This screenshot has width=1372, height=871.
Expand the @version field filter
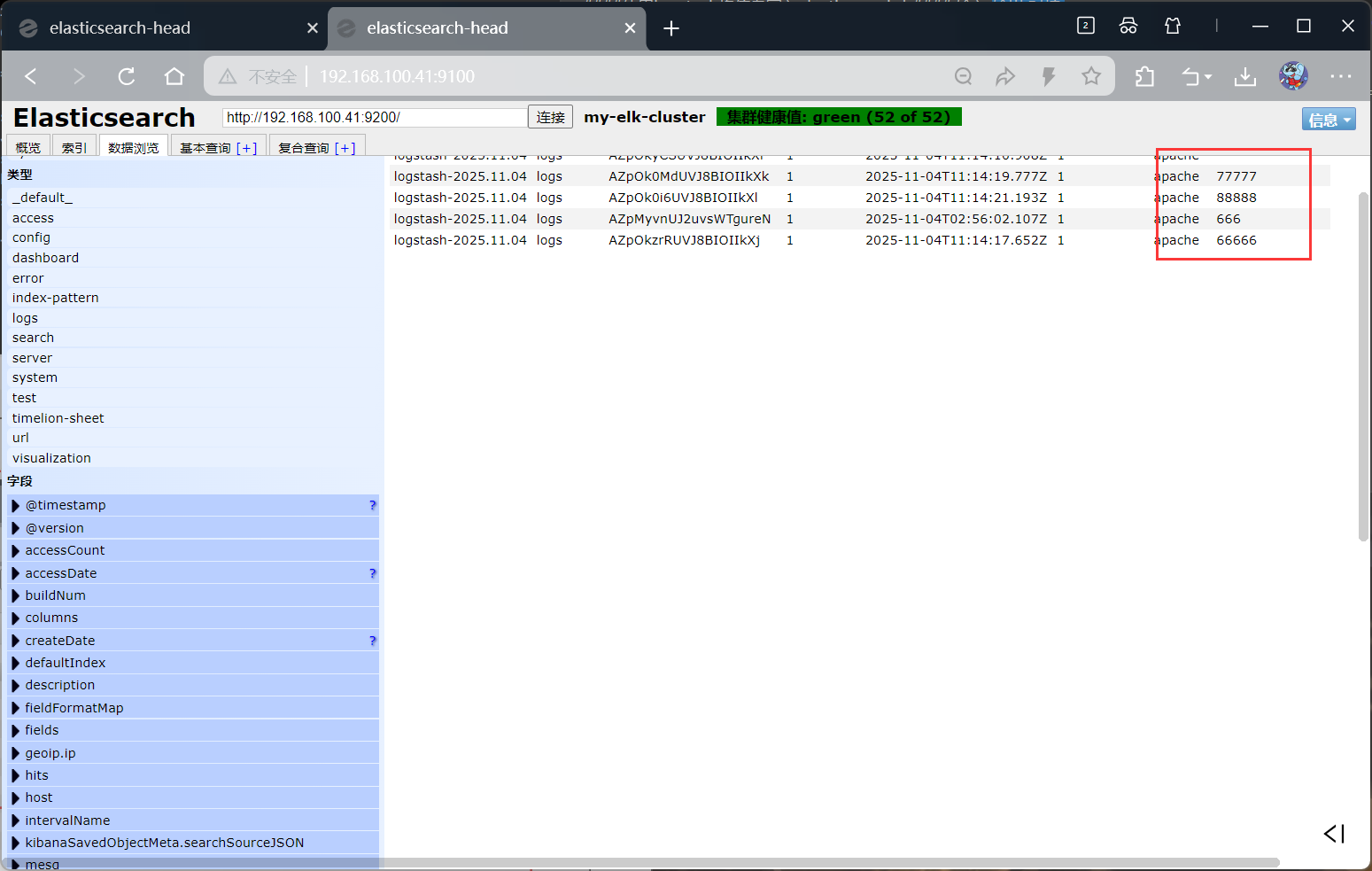pyautogui.click(x=193, y=528)
